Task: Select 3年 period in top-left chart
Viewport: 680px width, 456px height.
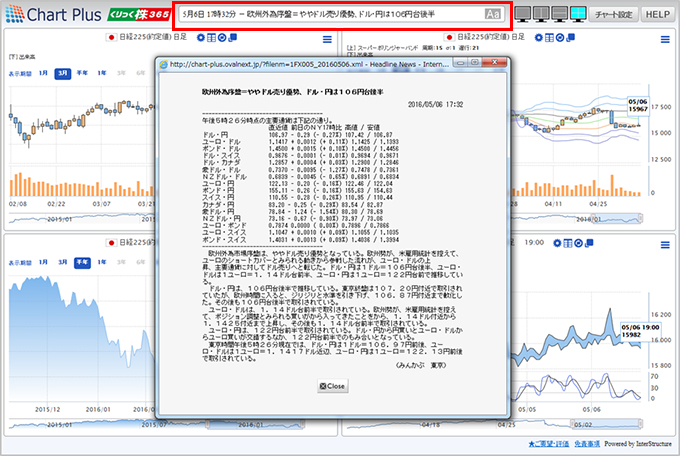Action: pyautogui.click(x=121, y=73)
